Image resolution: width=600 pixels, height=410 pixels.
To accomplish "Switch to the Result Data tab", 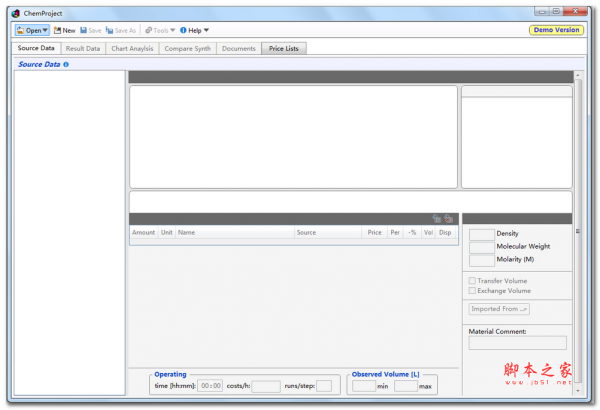I will [83, 49].
